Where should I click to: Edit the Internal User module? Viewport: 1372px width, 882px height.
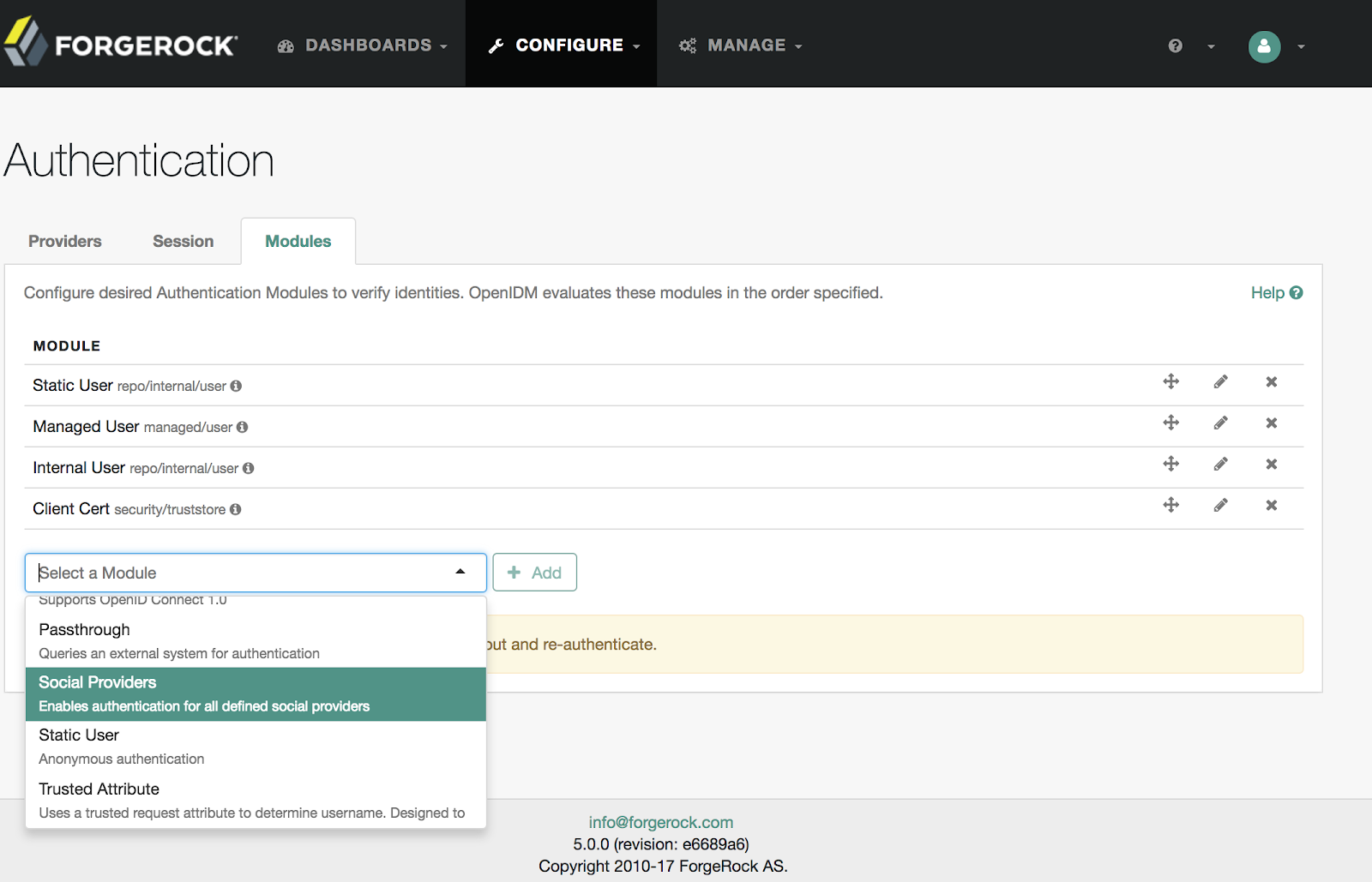1221,464
